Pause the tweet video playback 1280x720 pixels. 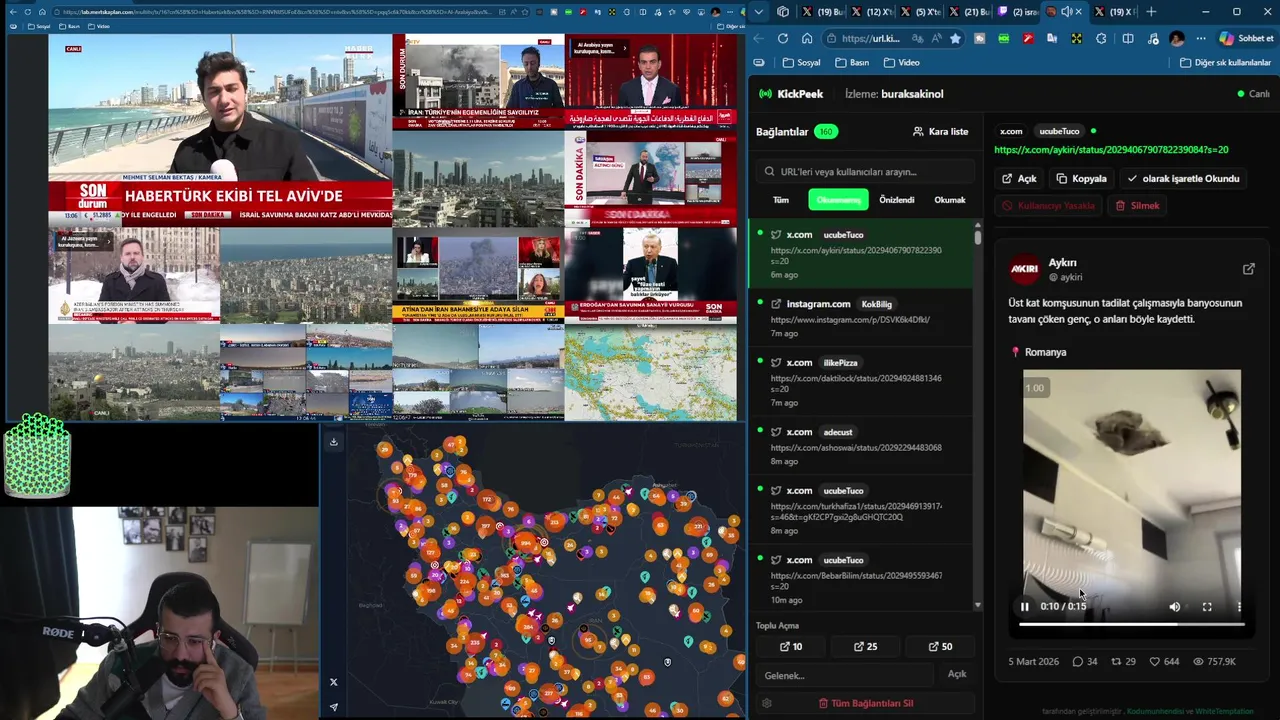pyautogui.click(x=1024, y=606)
